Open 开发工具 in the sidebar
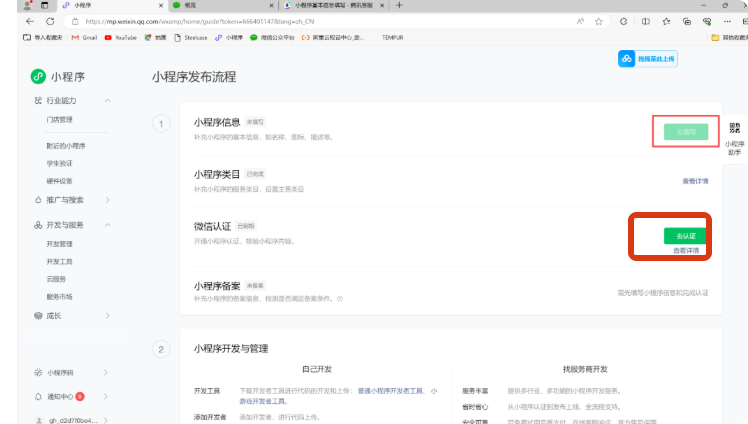The height and width of the screenshot is (424, 748). [60, 262]
